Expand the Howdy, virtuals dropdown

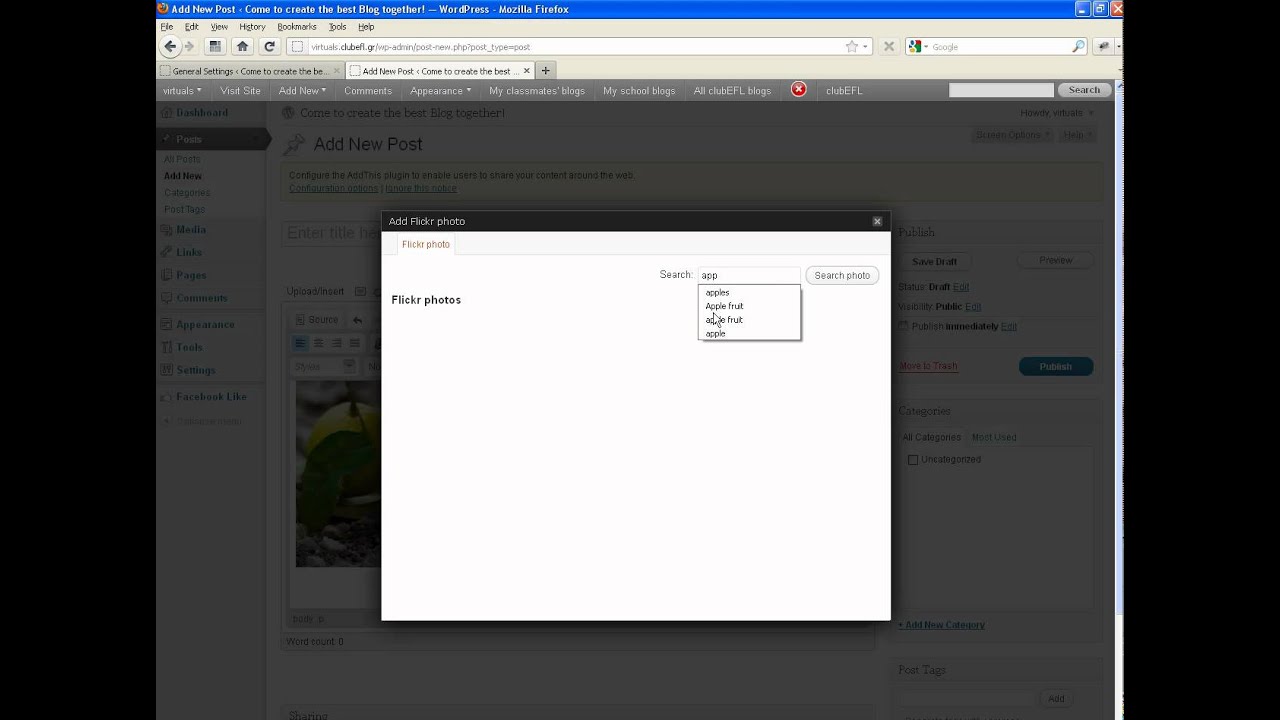tap(1056, 113)
